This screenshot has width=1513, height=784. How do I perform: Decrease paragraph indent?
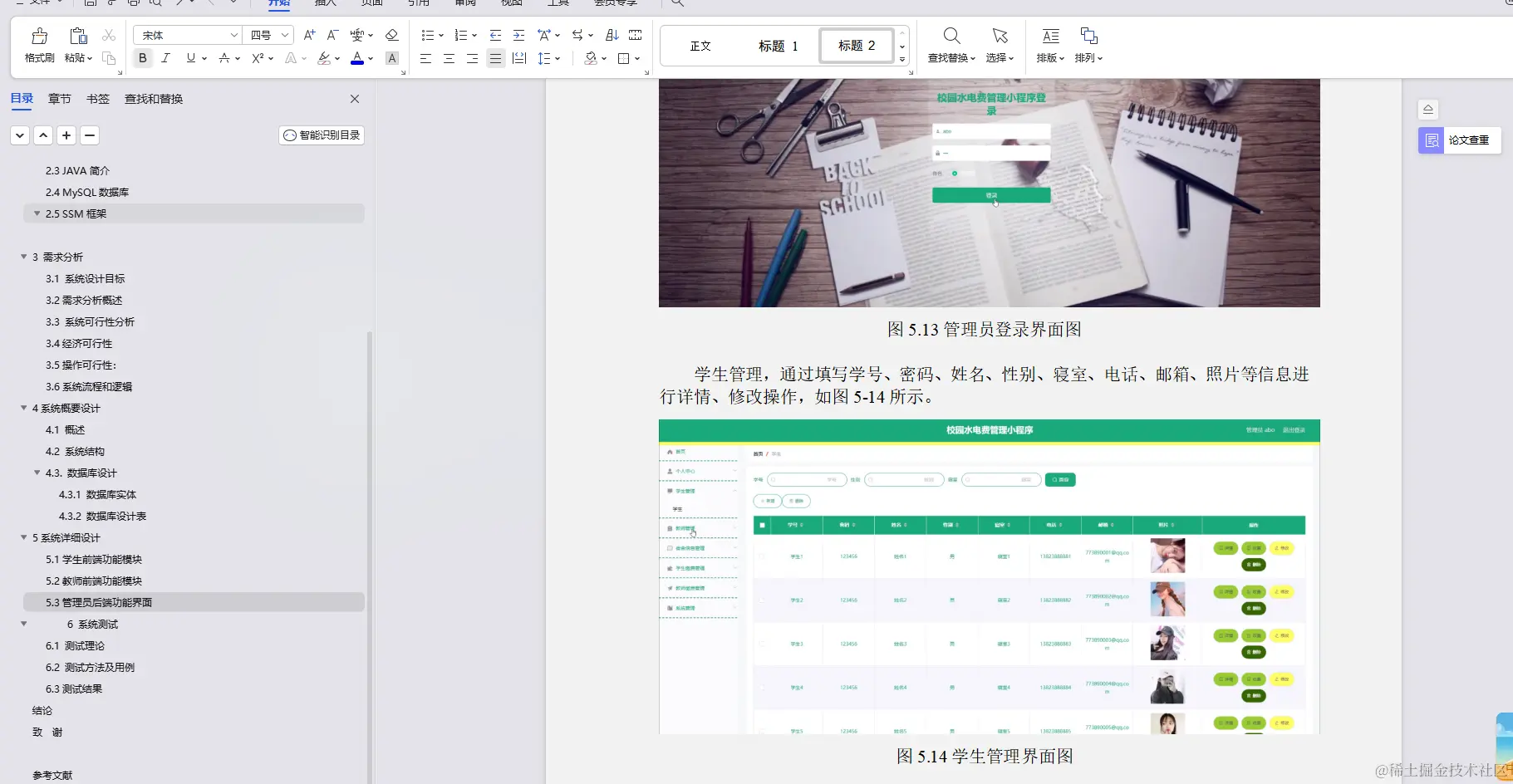[x=495, y=35]
